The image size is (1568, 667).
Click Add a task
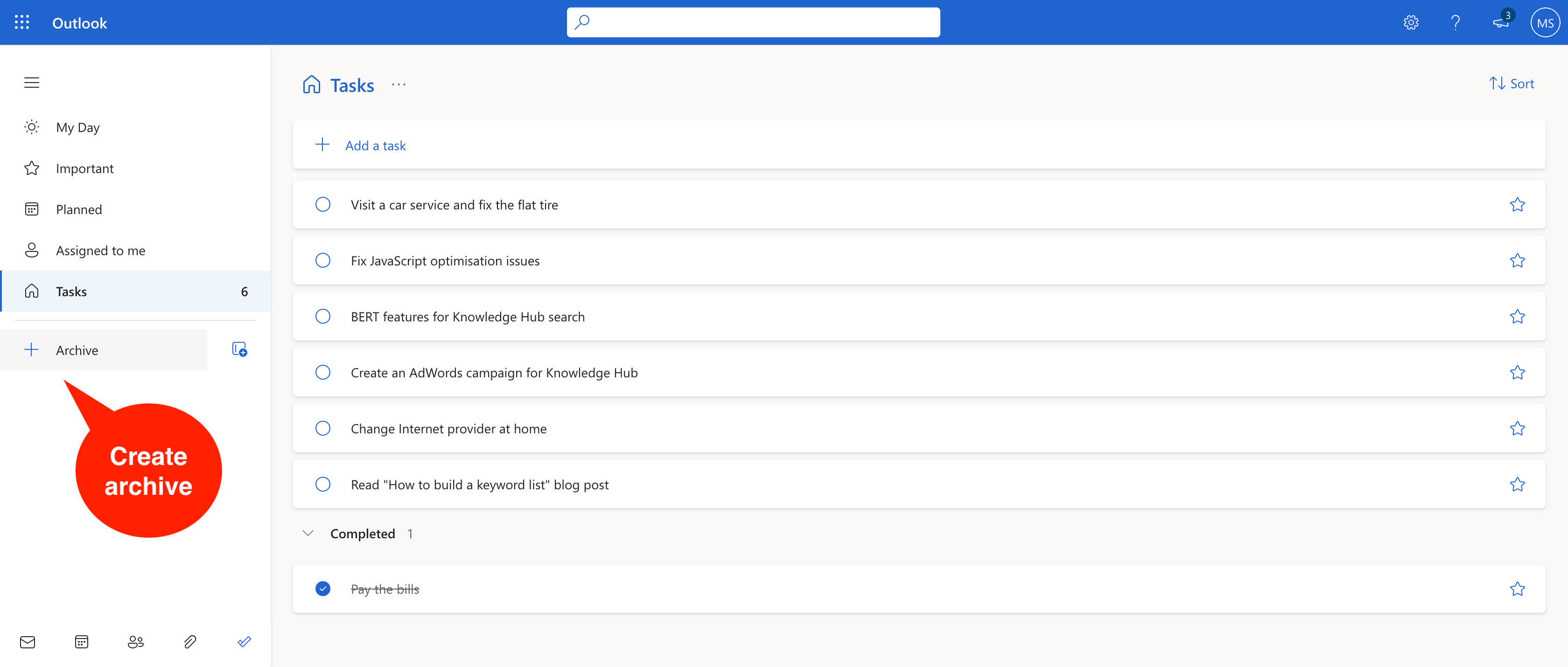[375, 145]
